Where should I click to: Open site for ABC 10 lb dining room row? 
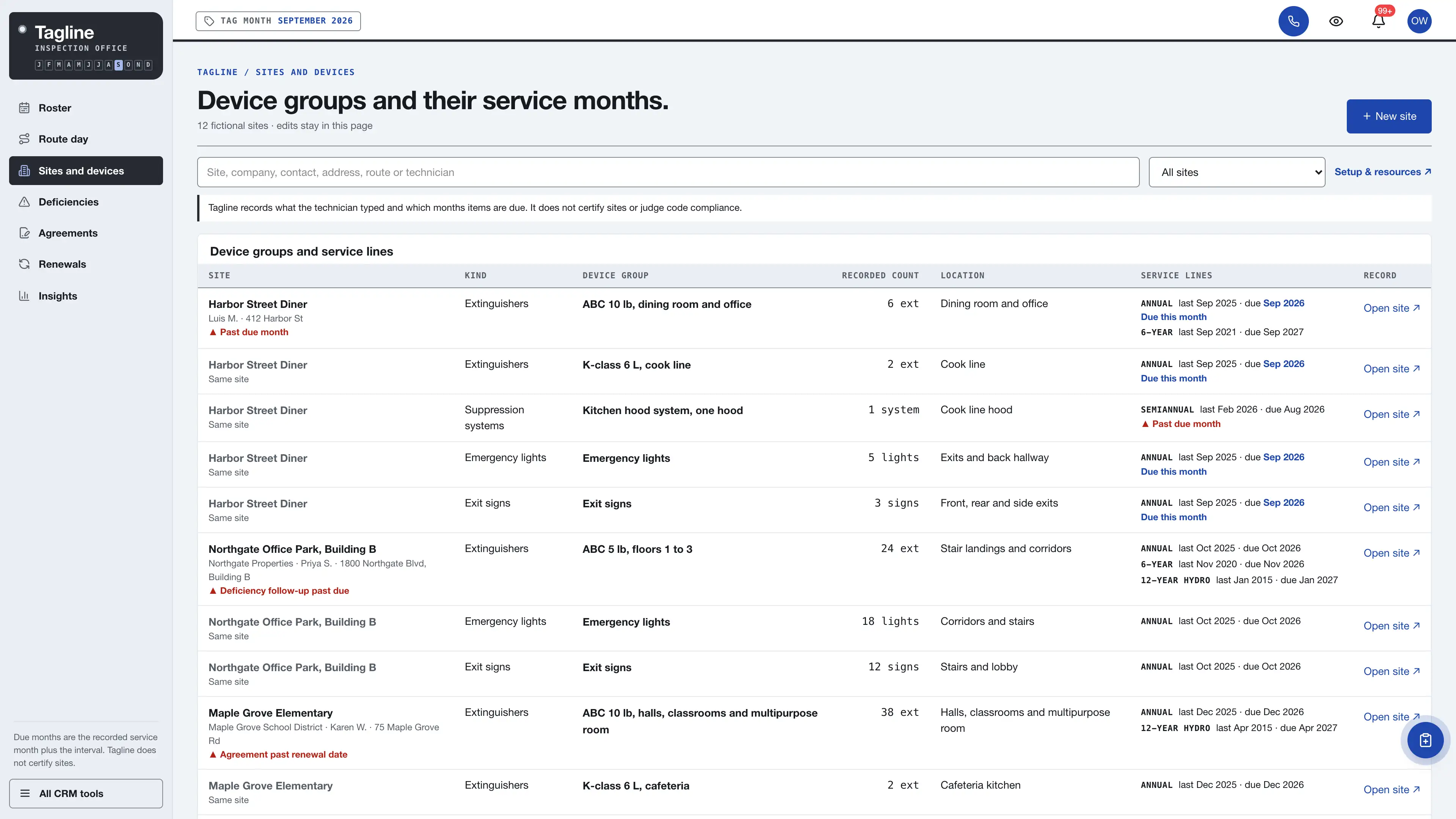click(x=1392, y=308)
